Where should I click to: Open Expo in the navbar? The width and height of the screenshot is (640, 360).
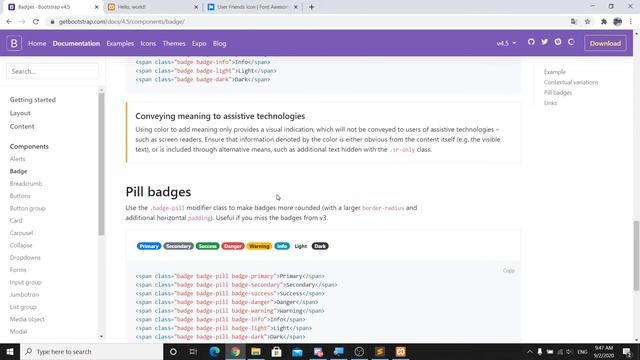(x=199, y=43)
